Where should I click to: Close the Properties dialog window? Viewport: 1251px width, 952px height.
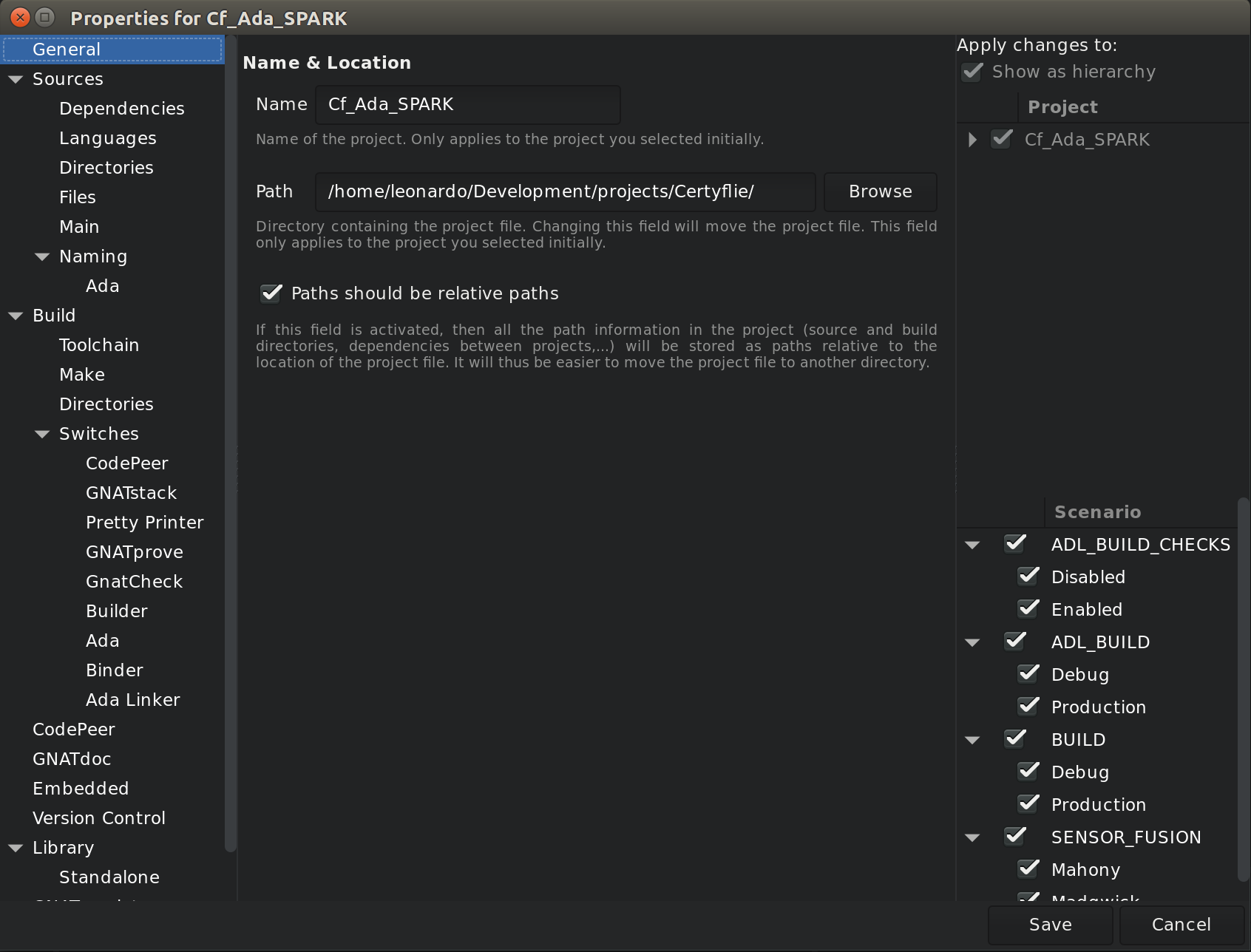pyautogui.click(x=20, y=17)
